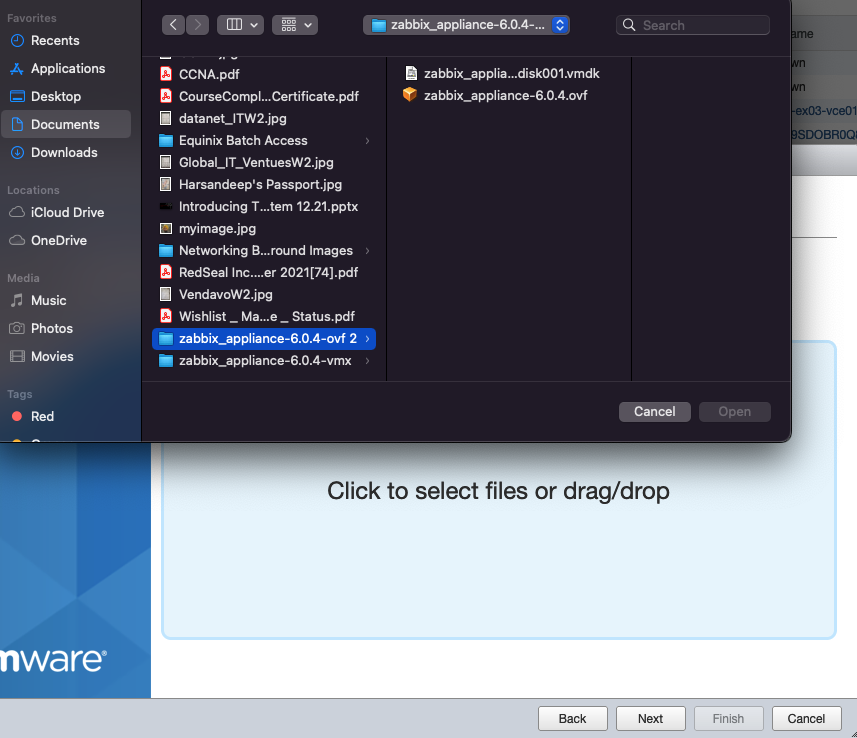Select Wishlist _ Ma...e _ Status.pdf file
857x738 pixels.
(264, 316)
